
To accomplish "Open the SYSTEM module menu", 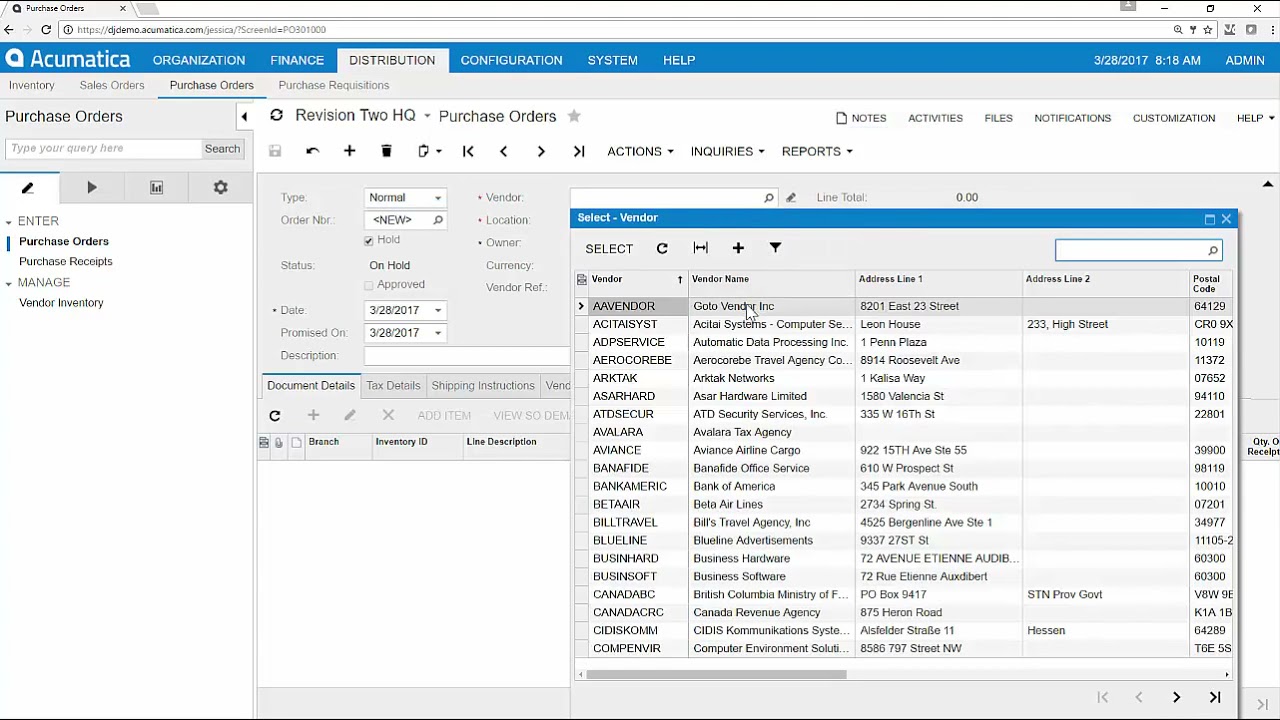I will click(x=612, y=60).
